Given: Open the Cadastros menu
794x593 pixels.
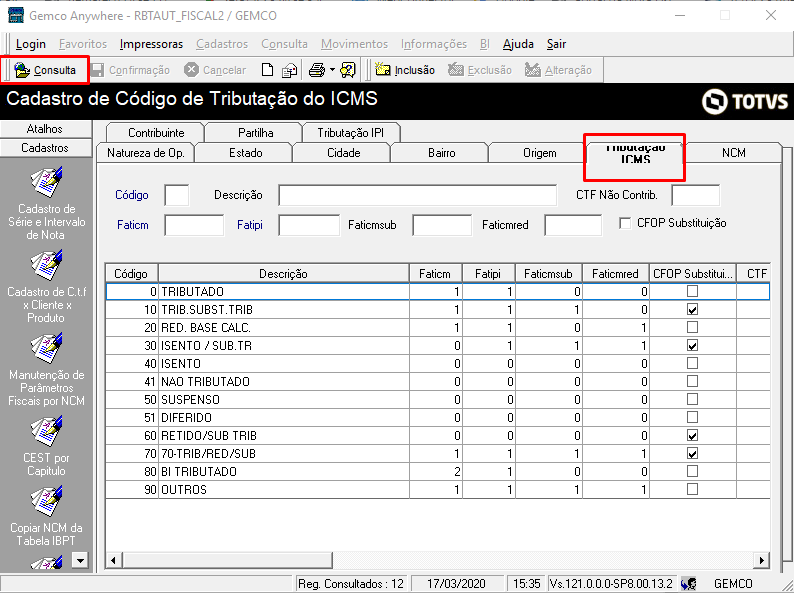Looking at the screenshot, I should click(x=222, y=44).
